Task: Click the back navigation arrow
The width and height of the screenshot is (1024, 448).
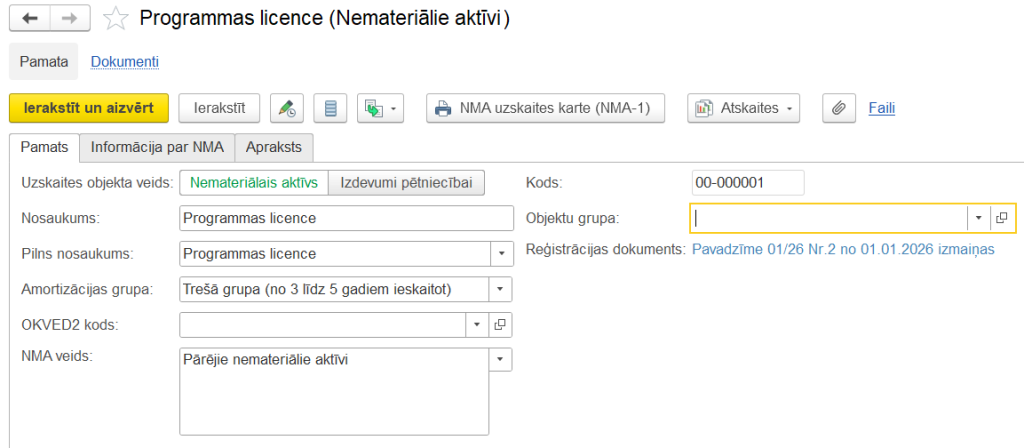Action: [x=30, y=18]
